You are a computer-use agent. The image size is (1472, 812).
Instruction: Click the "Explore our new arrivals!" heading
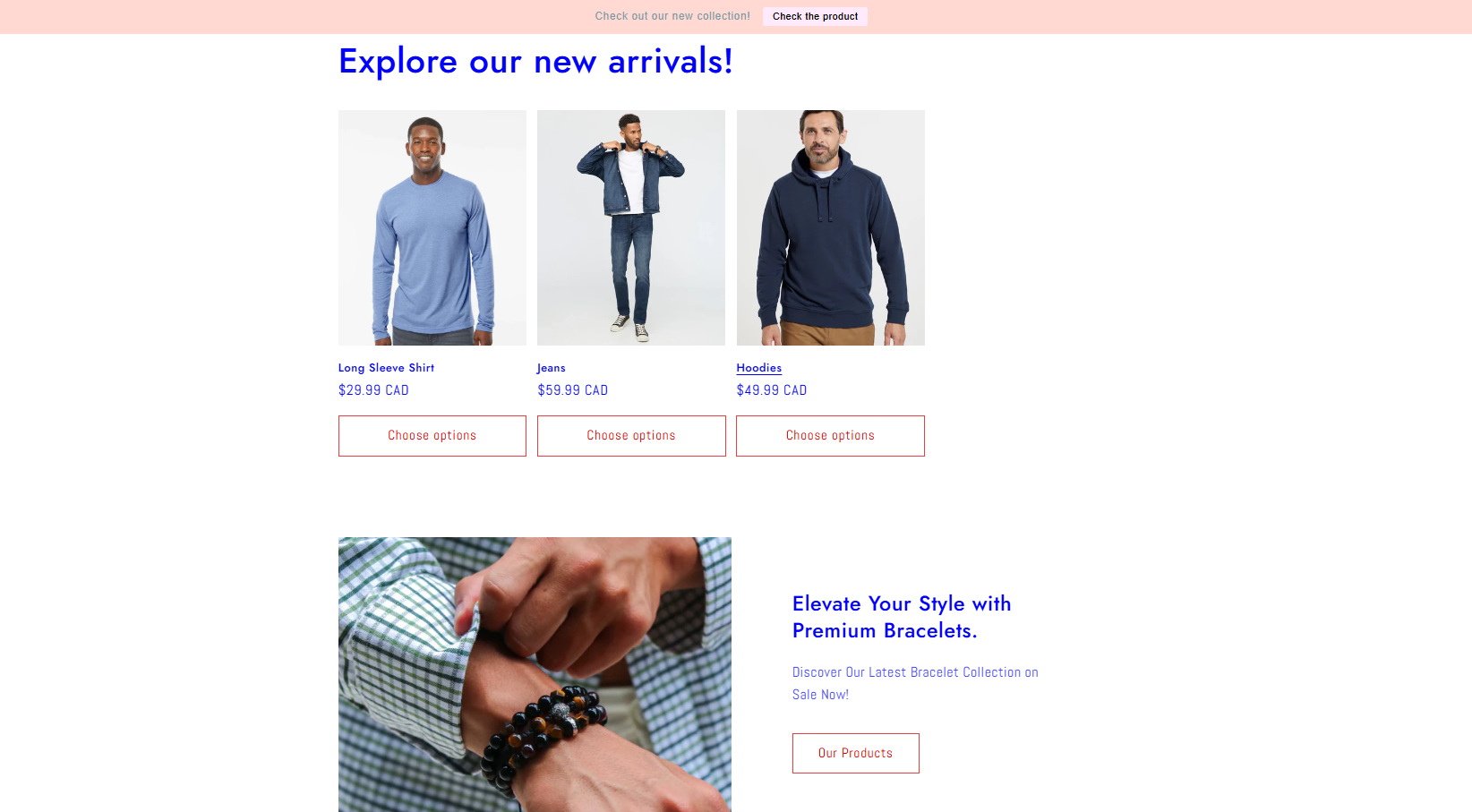click(x=535, y=62)
